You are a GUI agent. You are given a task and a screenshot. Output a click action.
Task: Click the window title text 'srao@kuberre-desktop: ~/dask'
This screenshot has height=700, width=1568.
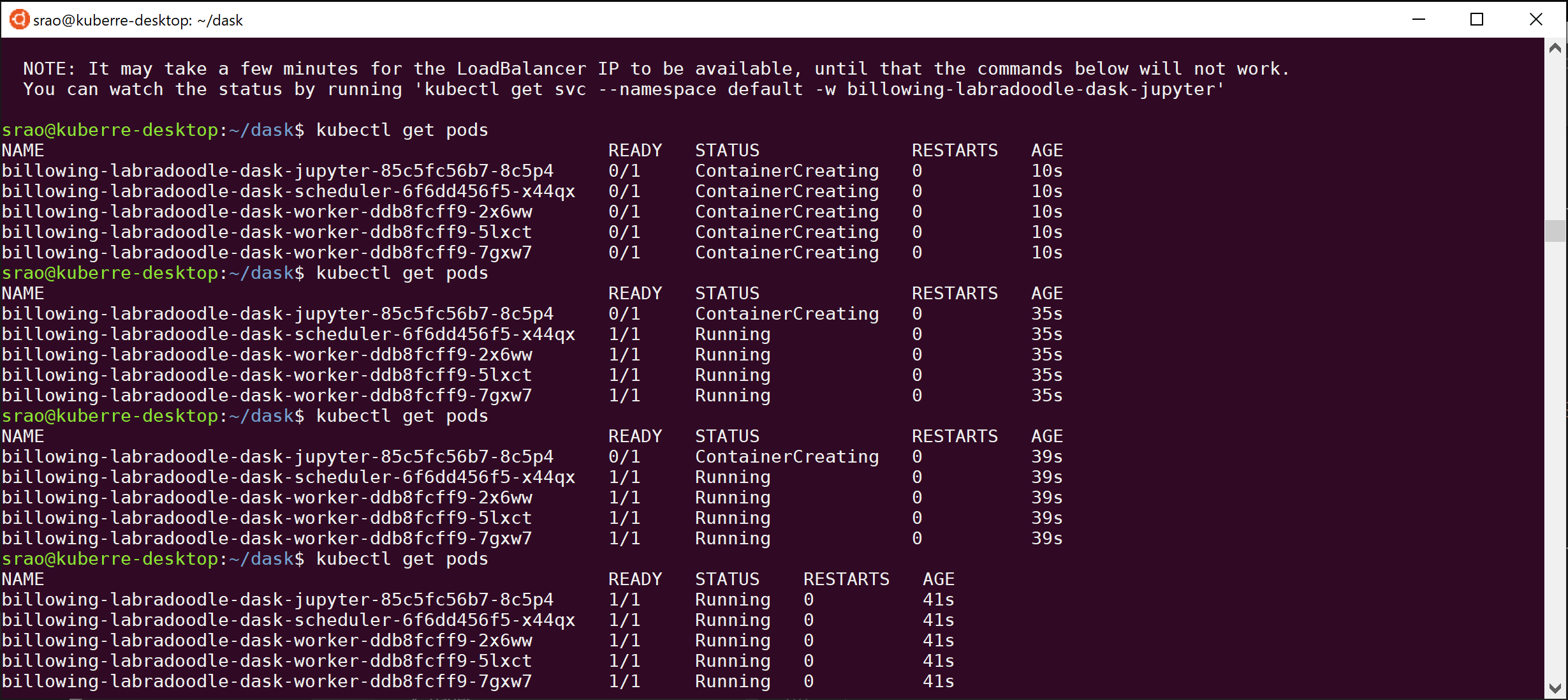[138, 20]
